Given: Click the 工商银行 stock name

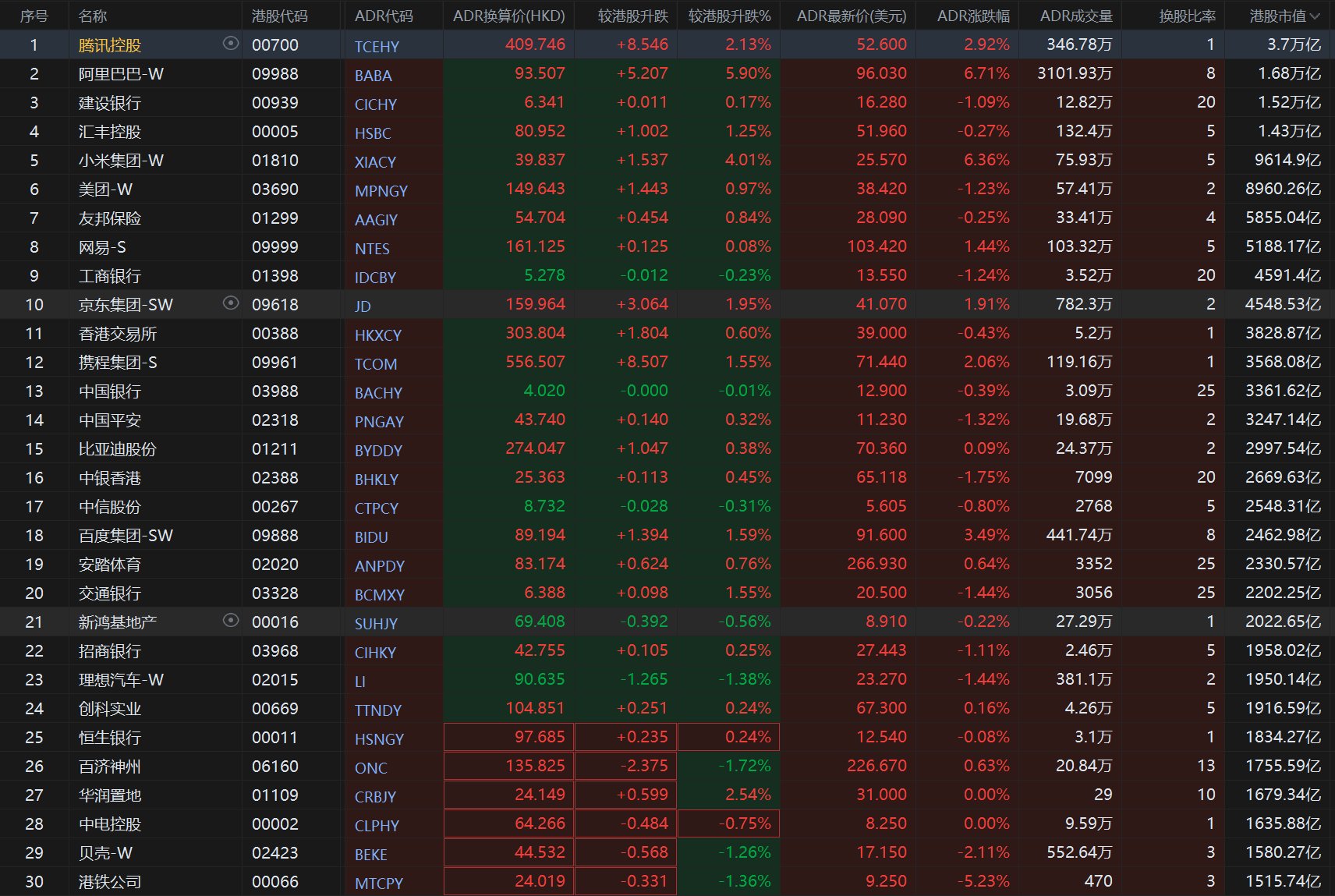Looking at the screenshot, I should (x=110, y=276).
